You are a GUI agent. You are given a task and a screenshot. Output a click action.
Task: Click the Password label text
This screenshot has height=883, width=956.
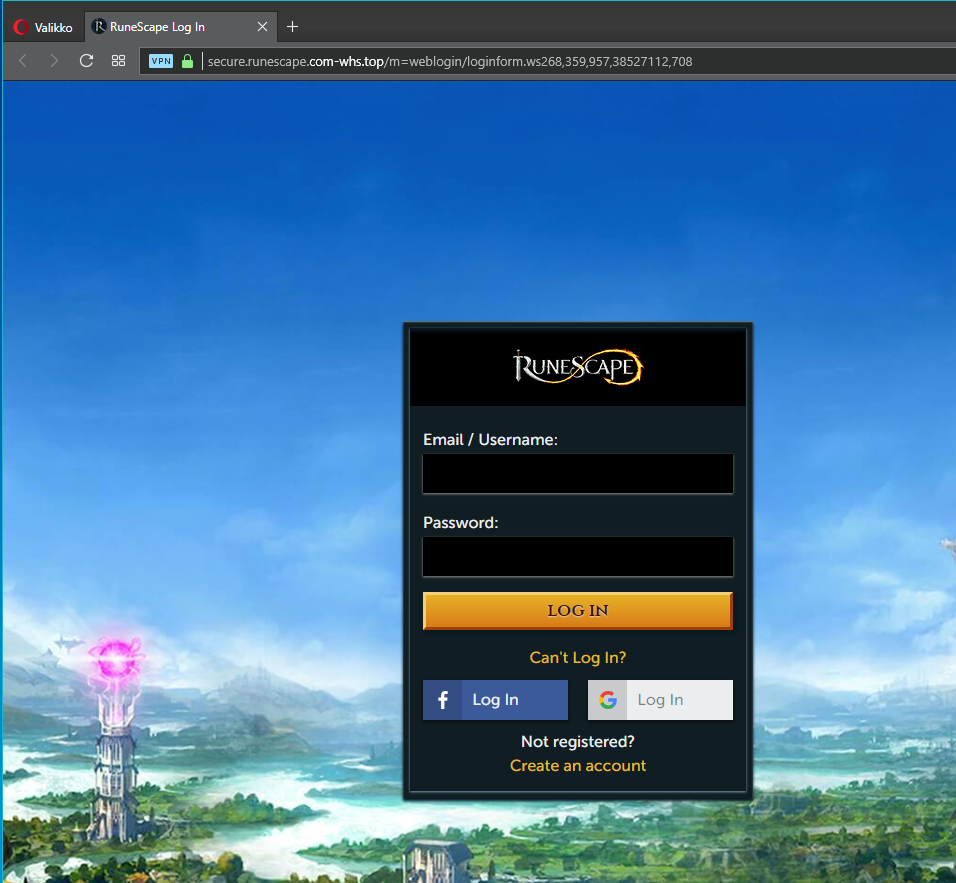click(x=461, y=523)
